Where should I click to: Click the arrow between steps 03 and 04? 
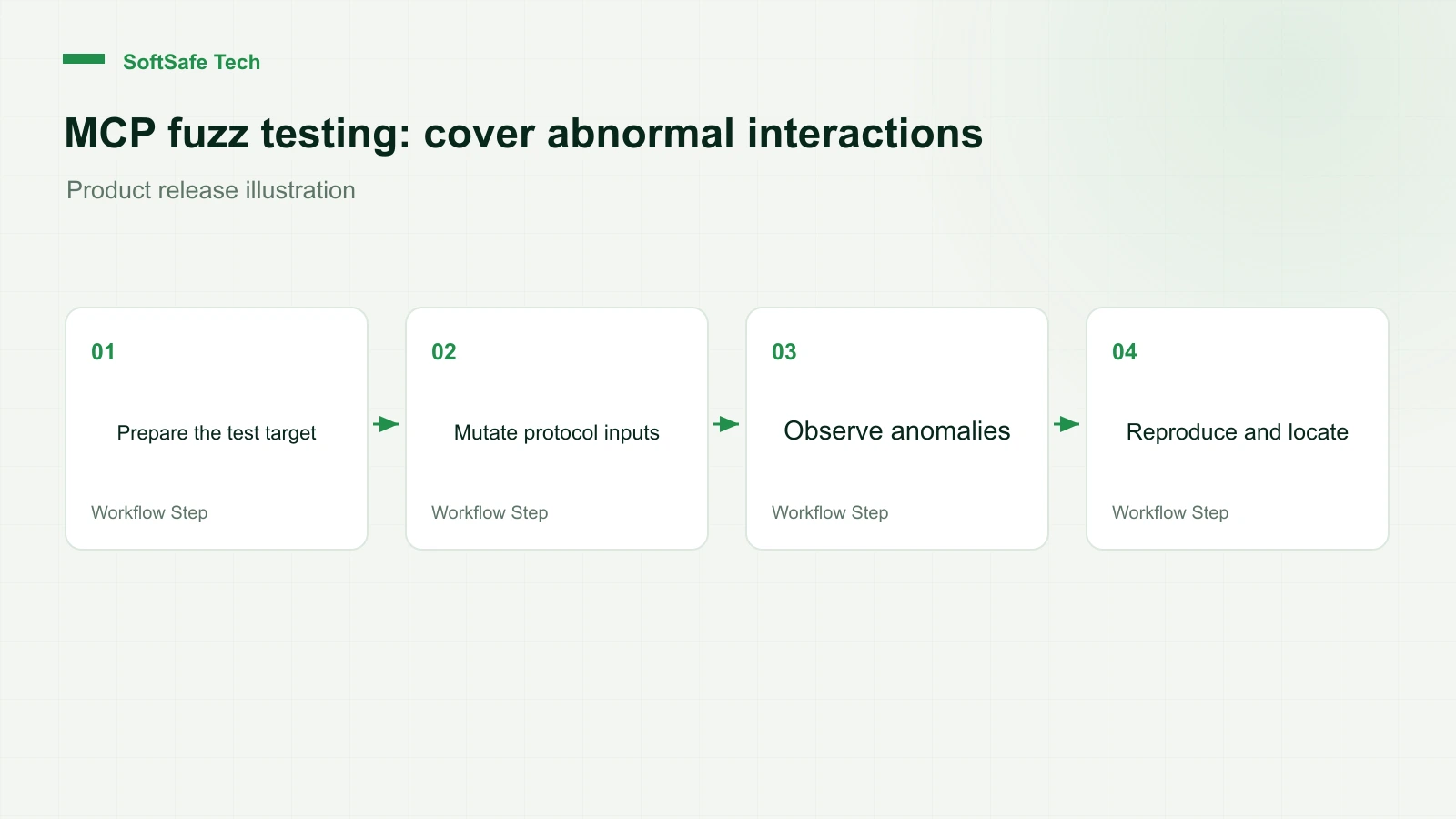tap(1067, 424)
